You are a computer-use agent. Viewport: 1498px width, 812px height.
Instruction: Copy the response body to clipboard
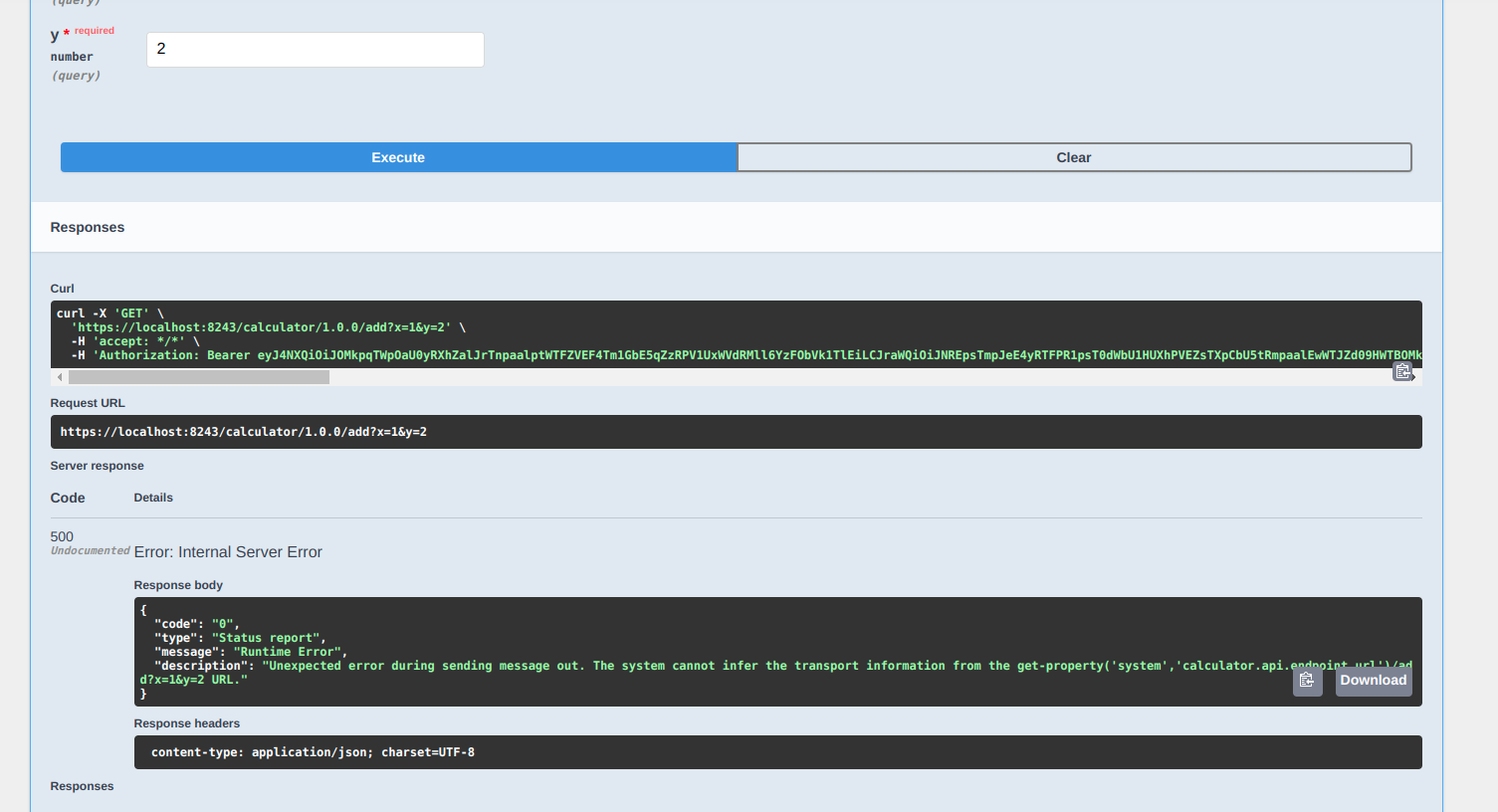coord(1307,681)
